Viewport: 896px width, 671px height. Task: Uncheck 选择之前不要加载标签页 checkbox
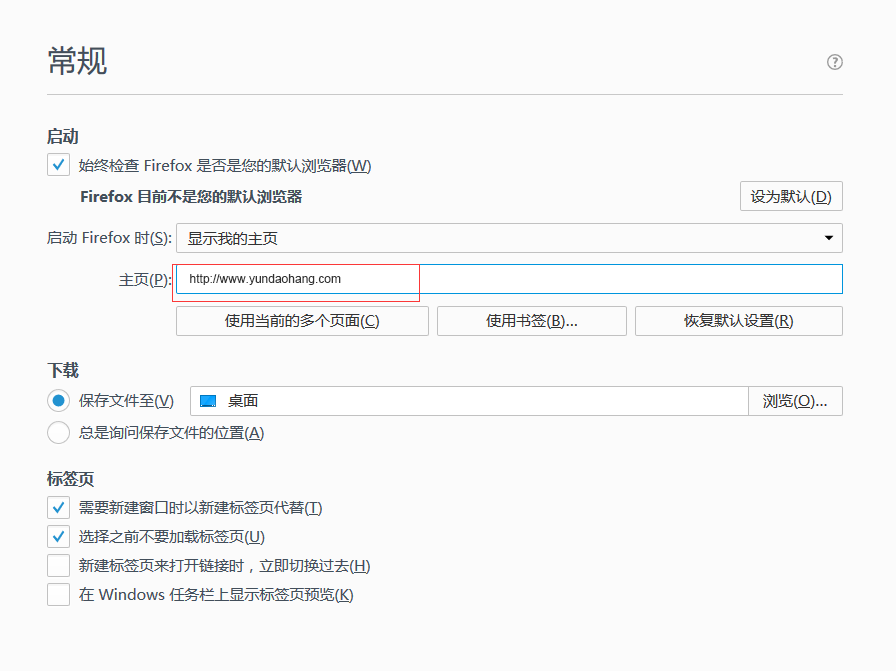pos(58,537)
